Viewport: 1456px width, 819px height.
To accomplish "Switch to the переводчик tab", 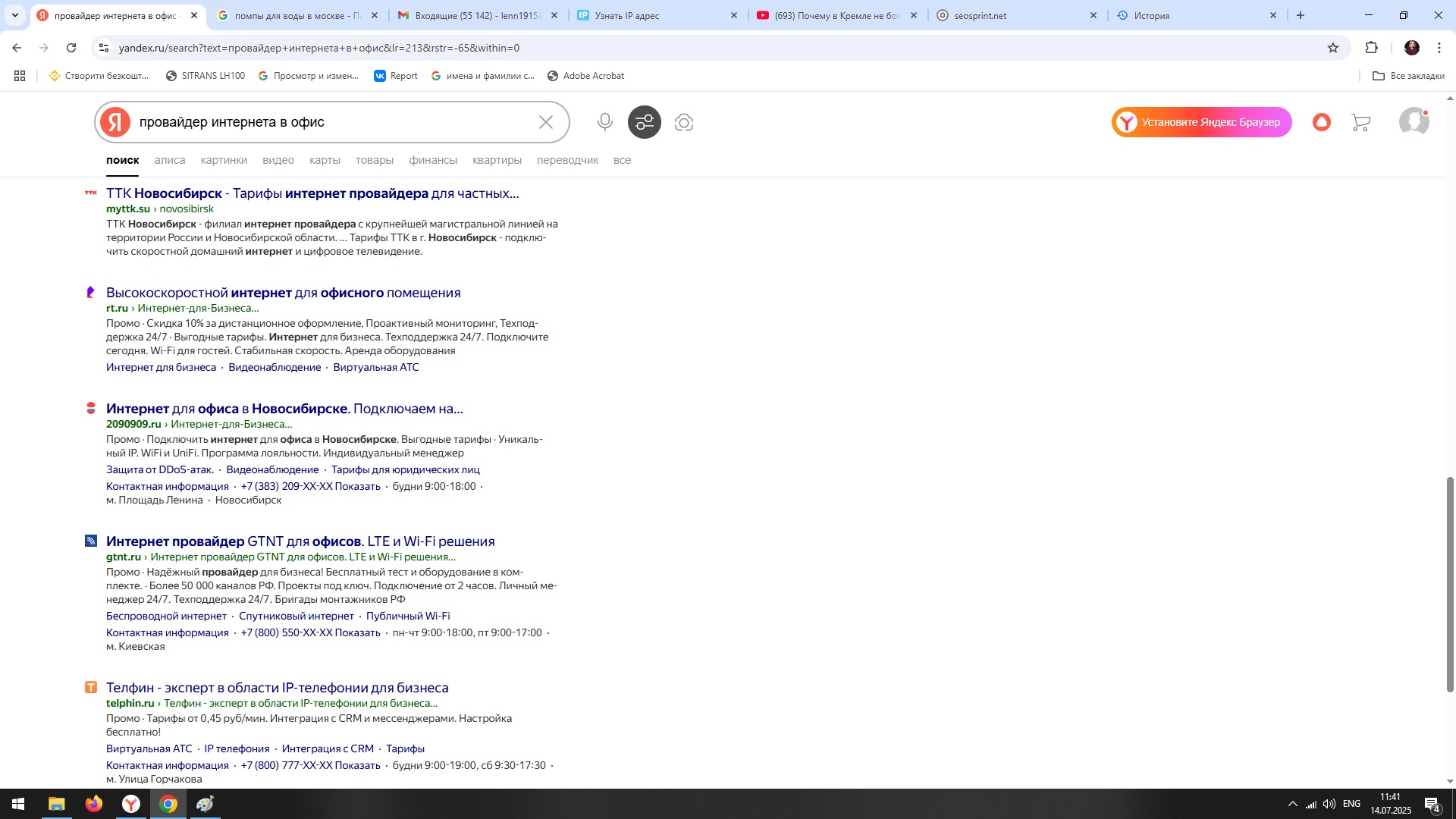I will [x=567, y=160].
